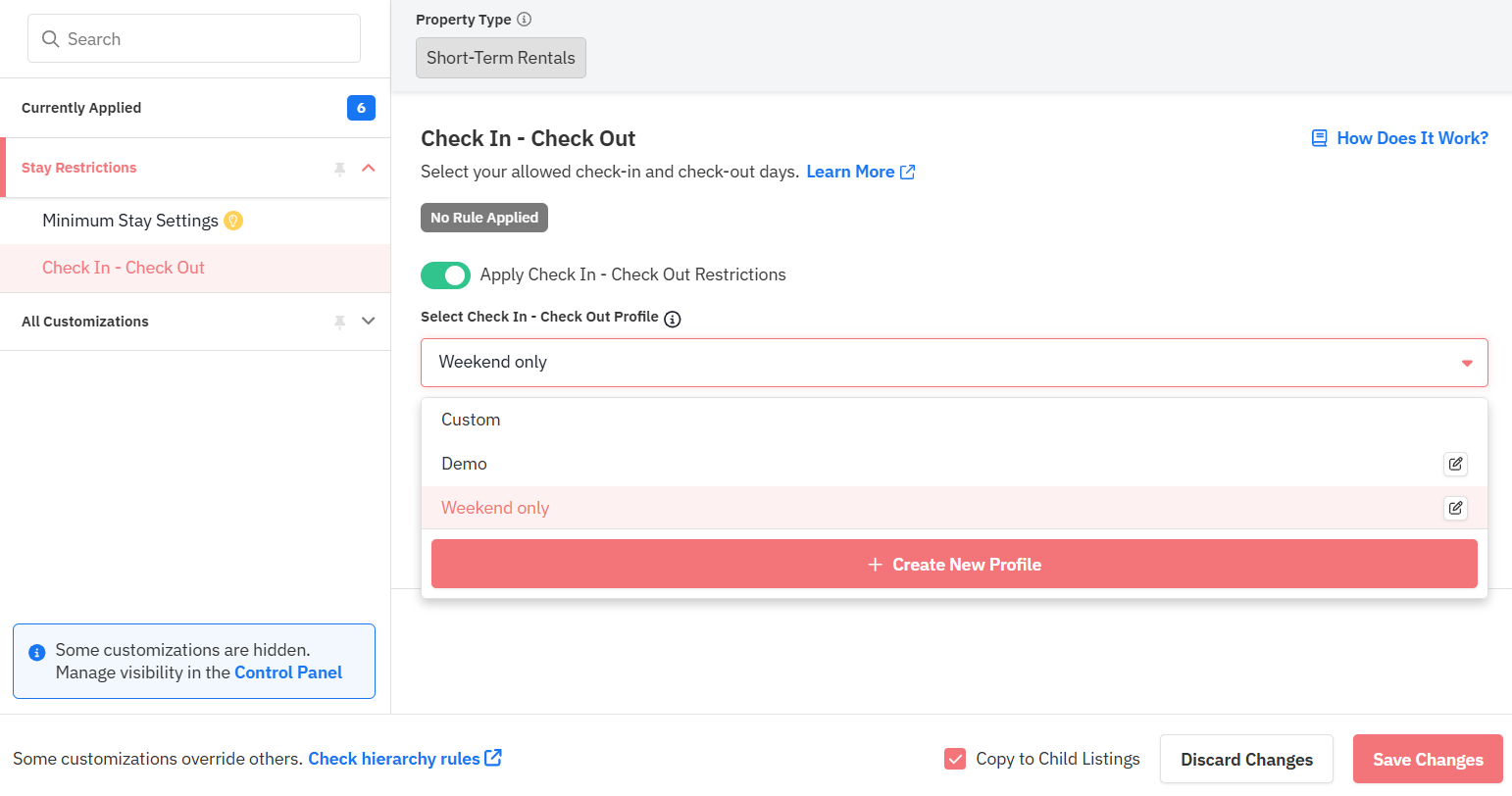1512x796 pixels.
Task: Click the info icon in hidden customizations notice
Action: point(37,652)
